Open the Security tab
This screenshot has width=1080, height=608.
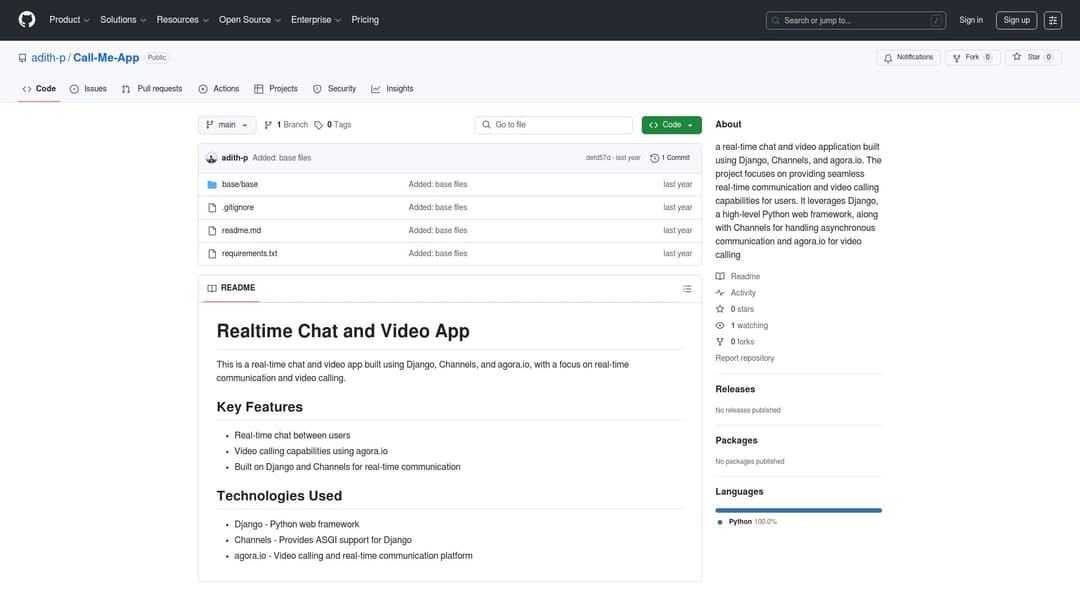click(335, 89)
